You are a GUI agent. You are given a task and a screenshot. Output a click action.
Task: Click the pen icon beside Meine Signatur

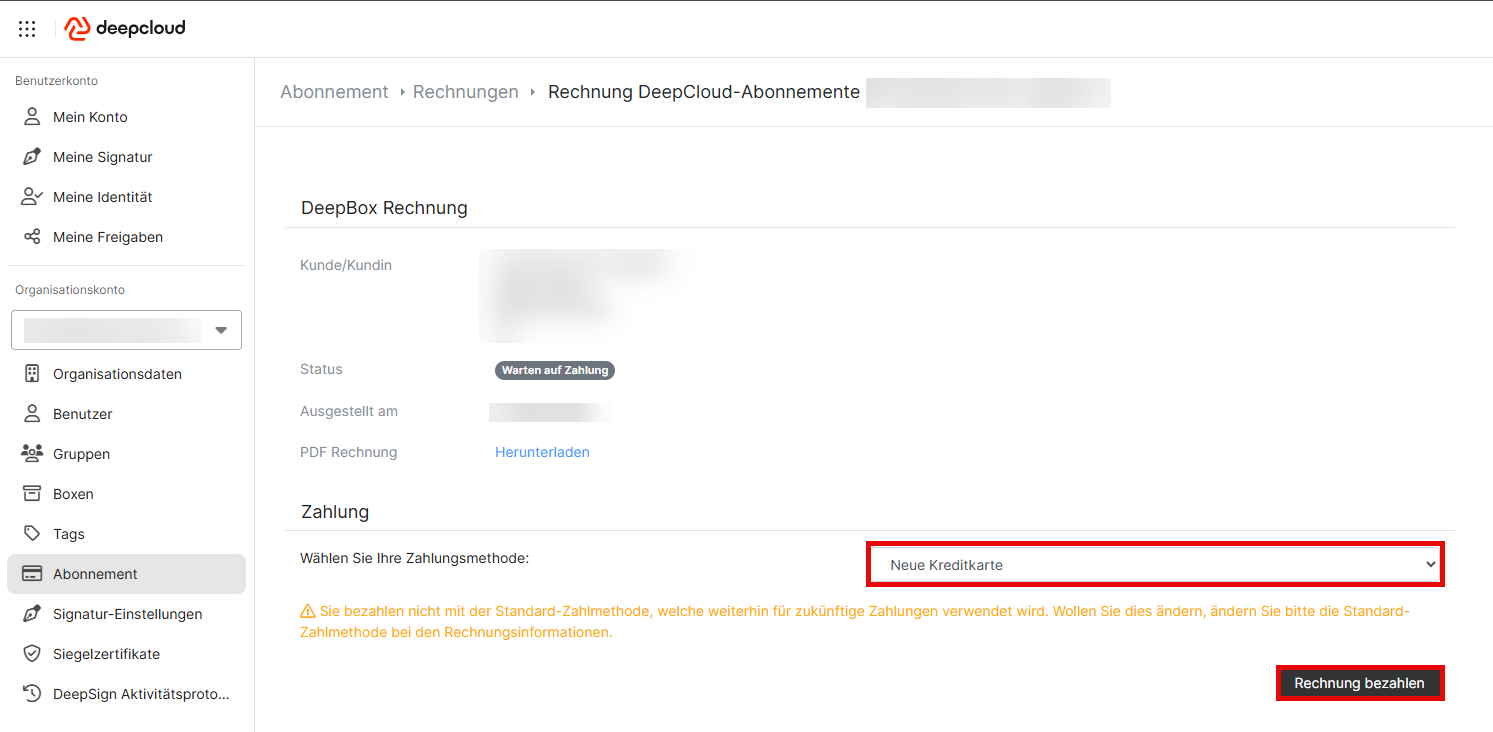32,157
